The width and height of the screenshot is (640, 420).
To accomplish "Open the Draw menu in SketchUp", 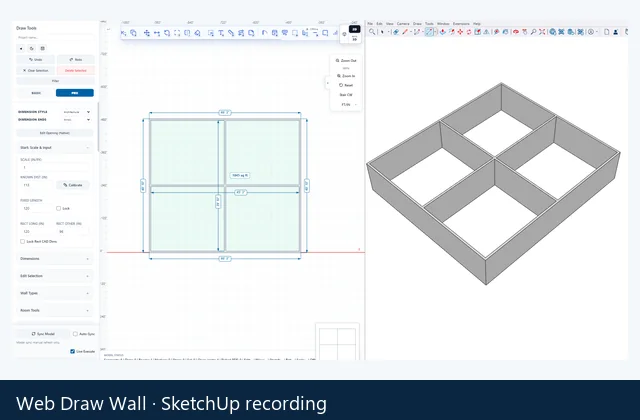I will click(417, 24).
